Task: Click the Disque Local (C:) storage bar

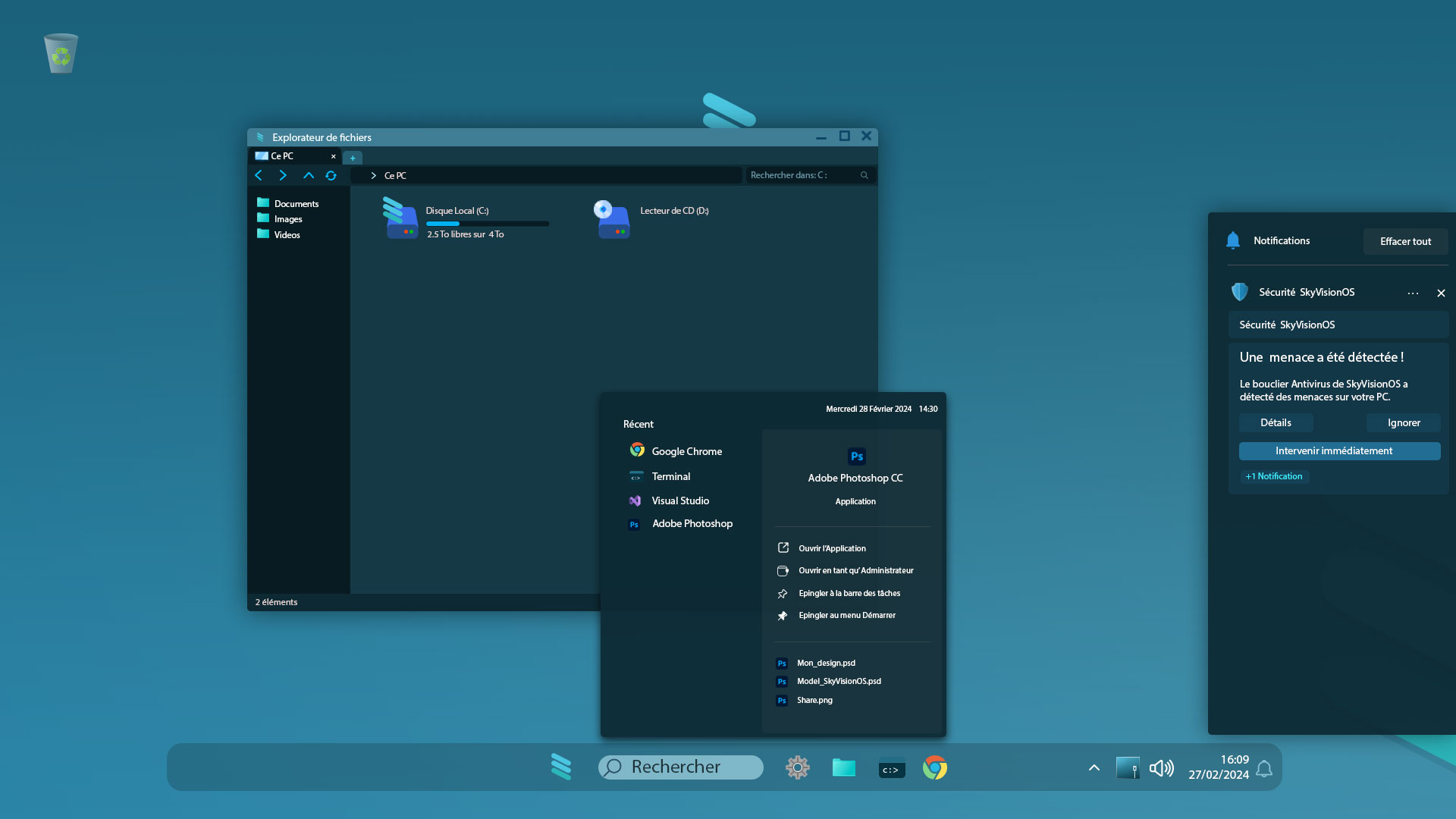Action: click(488, 224)
